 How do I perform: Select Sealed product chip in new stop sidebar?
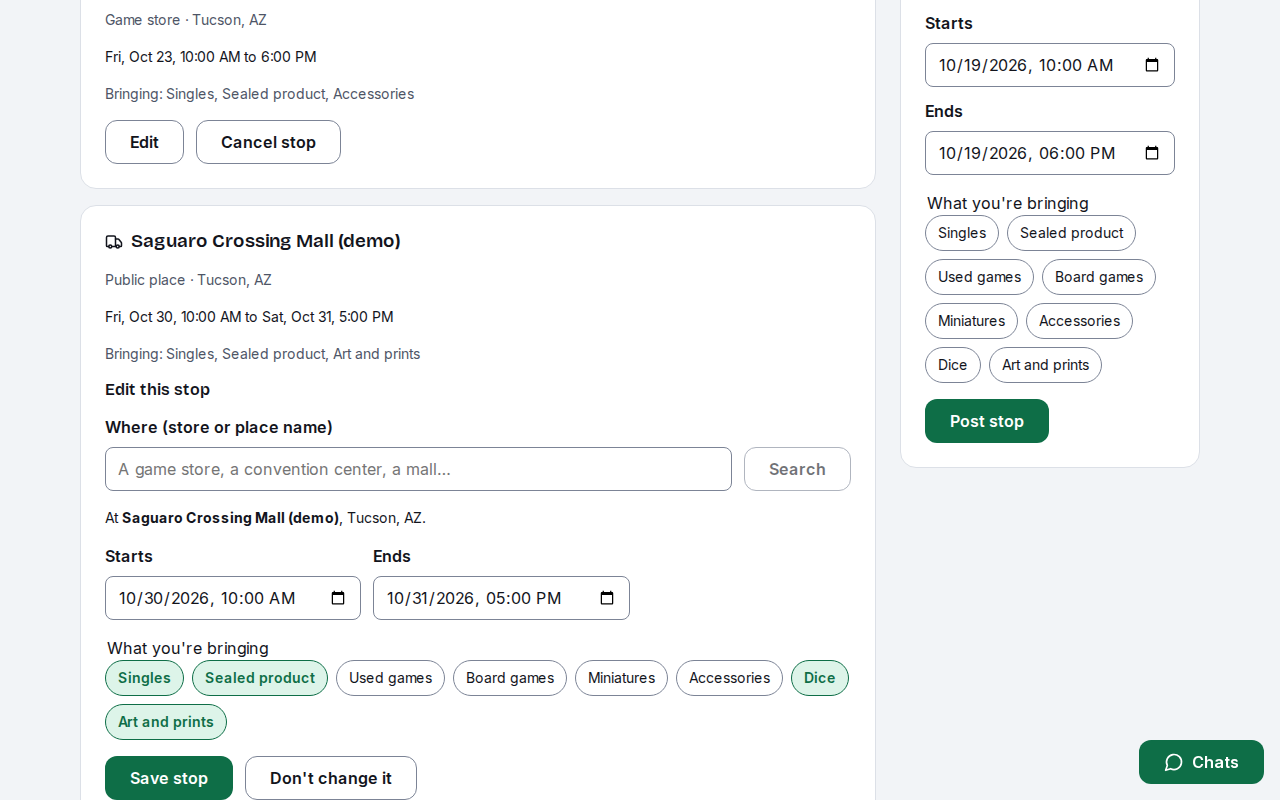(x=1071, y=233)
